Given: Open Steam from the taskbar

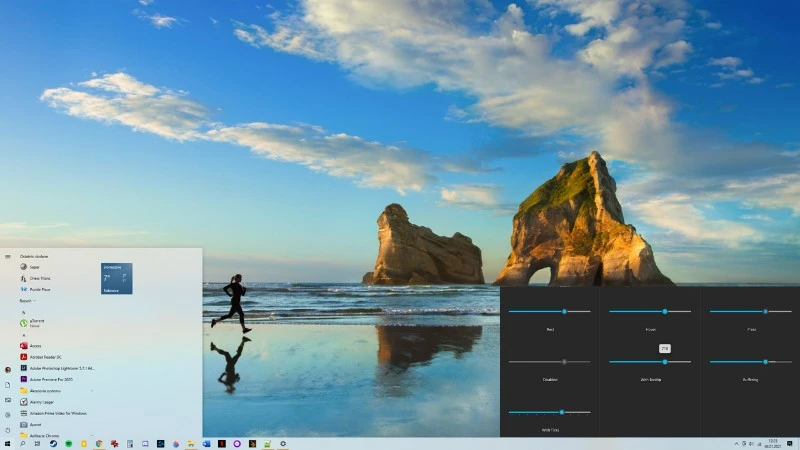Looking at the screenshot, I should pos(53,444).
